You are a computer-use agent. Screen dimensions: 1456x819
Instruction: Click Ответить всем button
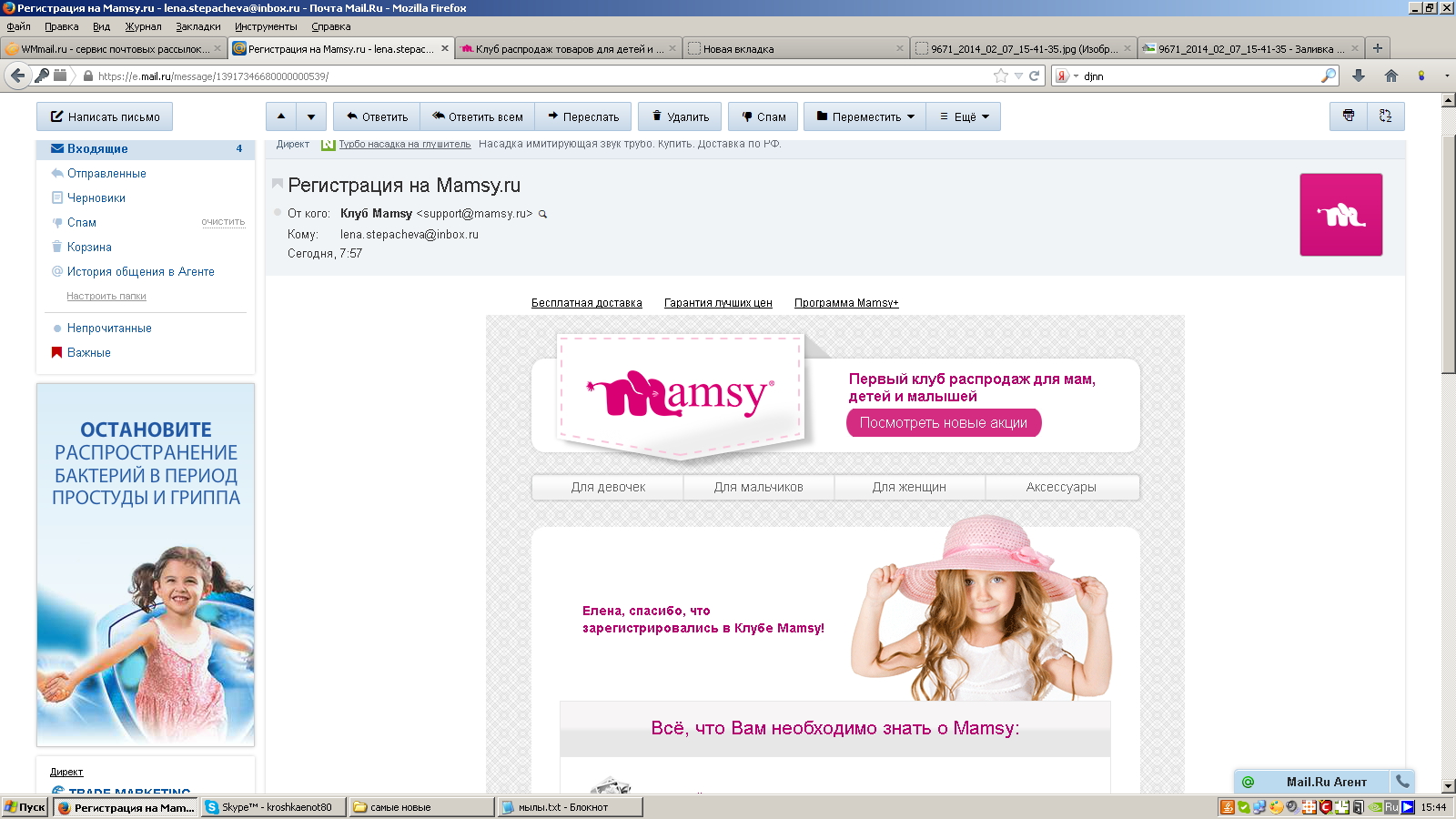477,116
